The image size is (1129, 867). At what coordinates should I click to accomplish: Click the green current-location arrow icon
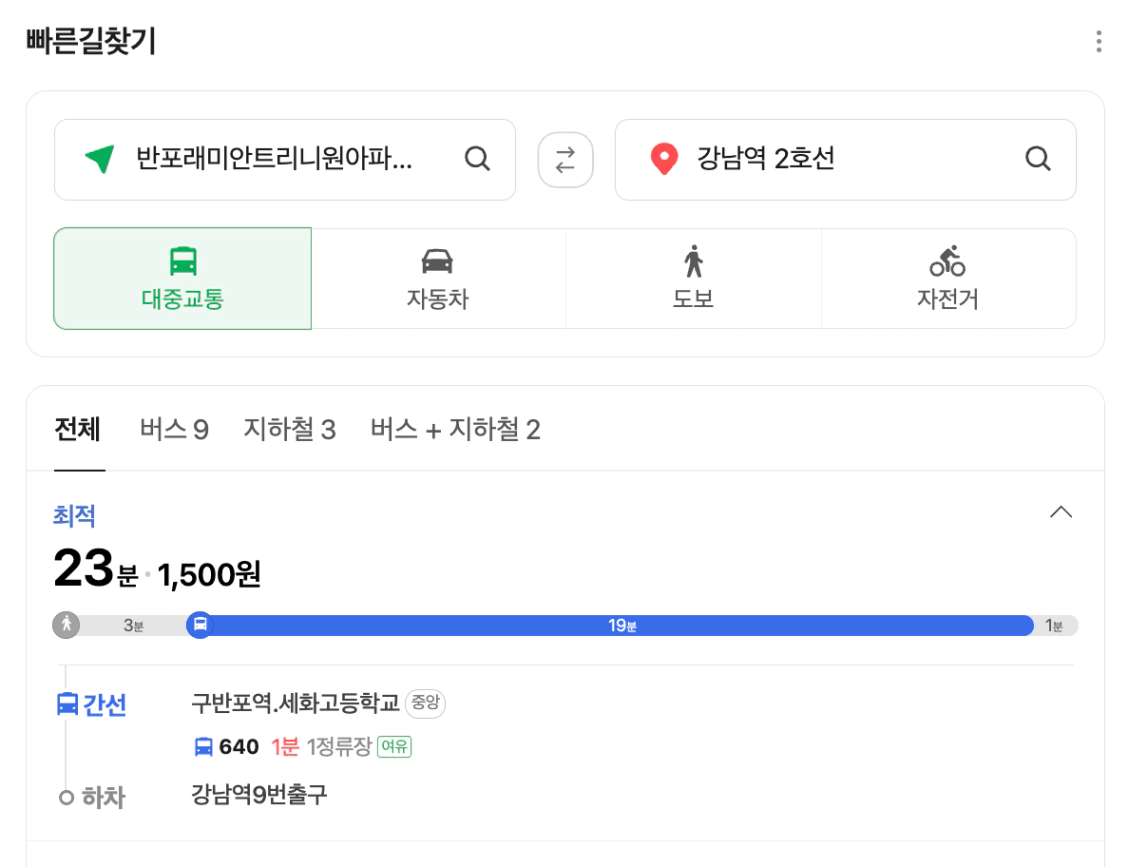coord(99,159)
